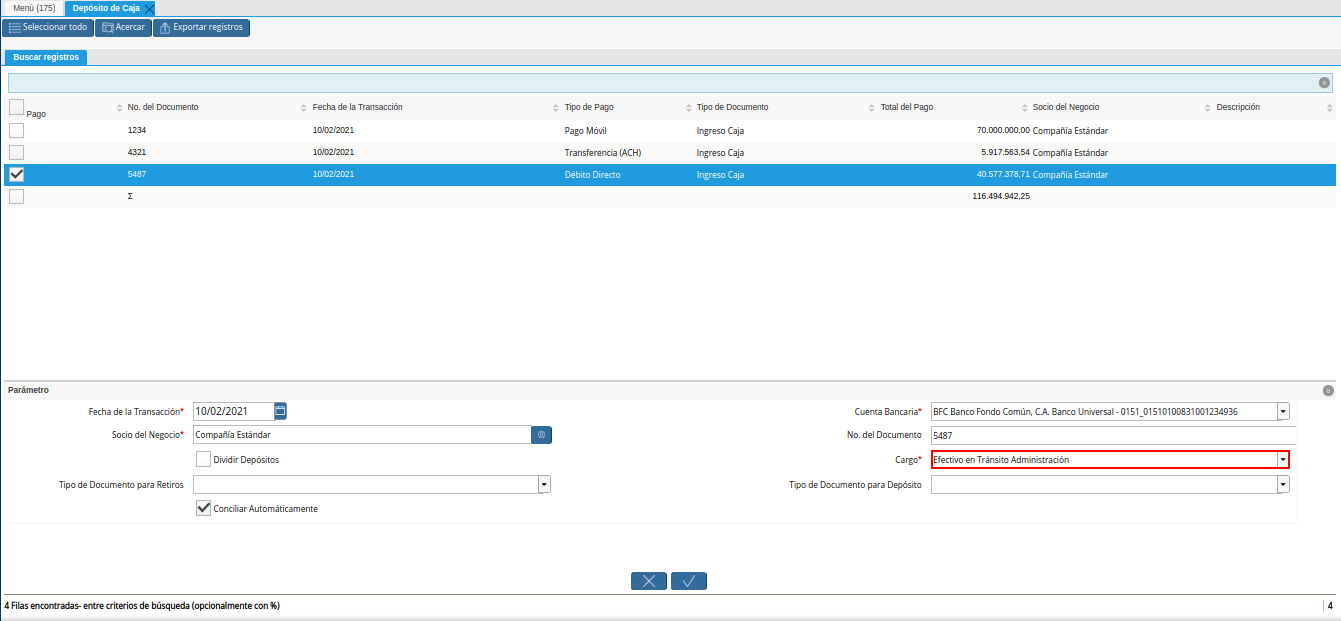The height and width of the screenshot is (621, 1341).
Task: Close the Depósito de Caja tab
Action: pos(149,8)
